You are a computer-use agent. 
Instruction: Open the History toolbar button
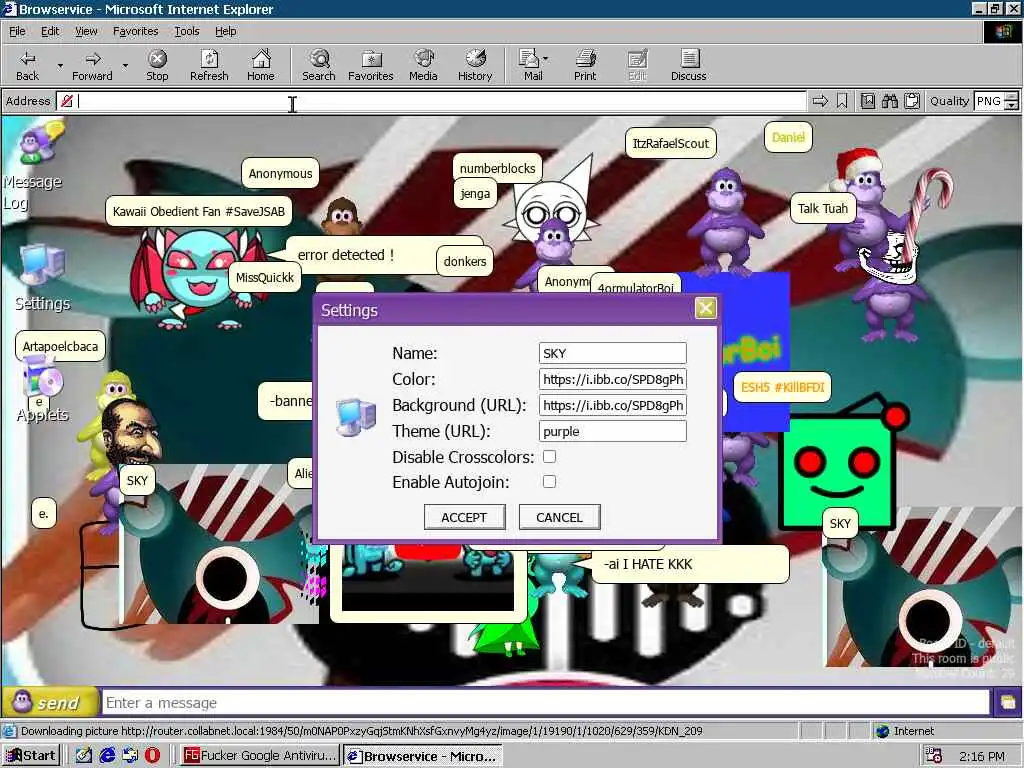(x=475, y=65)
